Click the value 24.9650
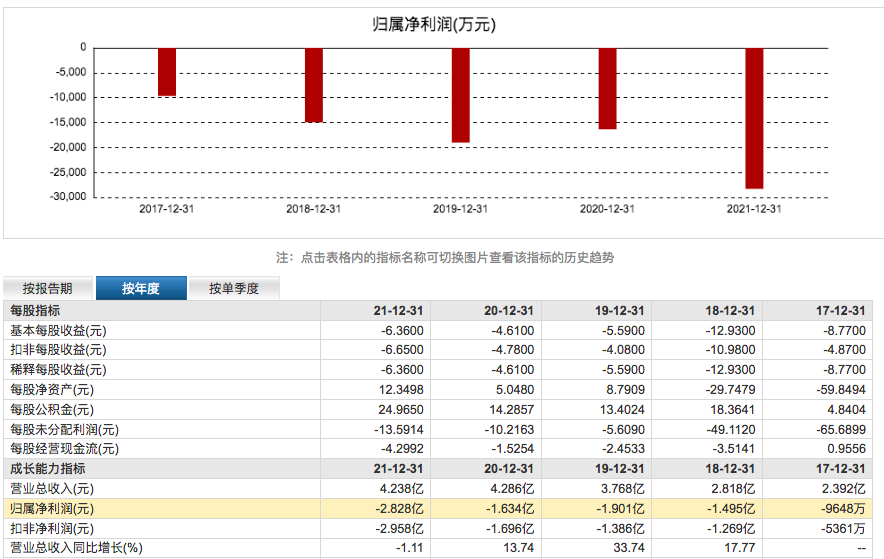 (401, 410)
